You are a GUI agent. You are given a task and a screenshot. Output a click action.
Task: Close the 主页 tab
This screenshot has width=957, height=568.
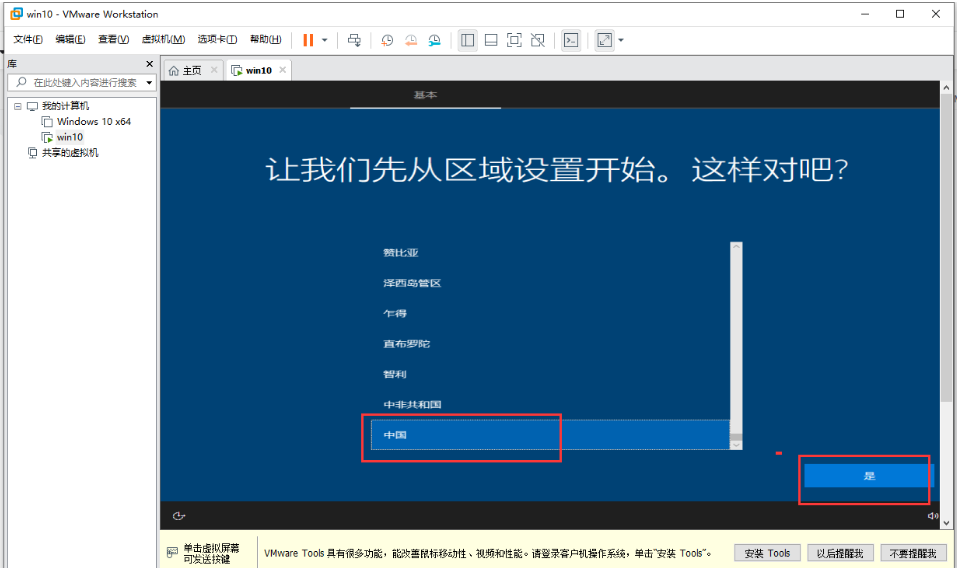point(214,70)
